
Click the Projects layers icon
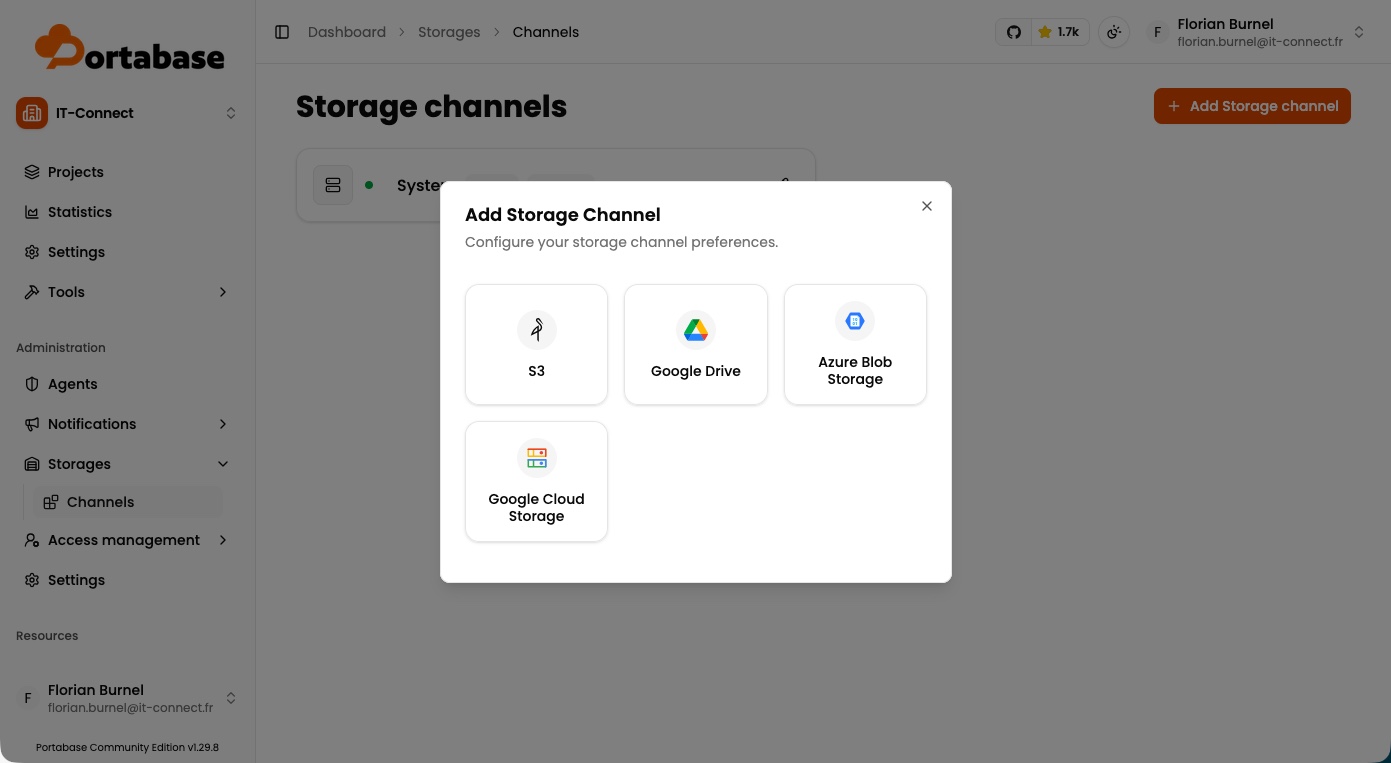click(32, 172)
